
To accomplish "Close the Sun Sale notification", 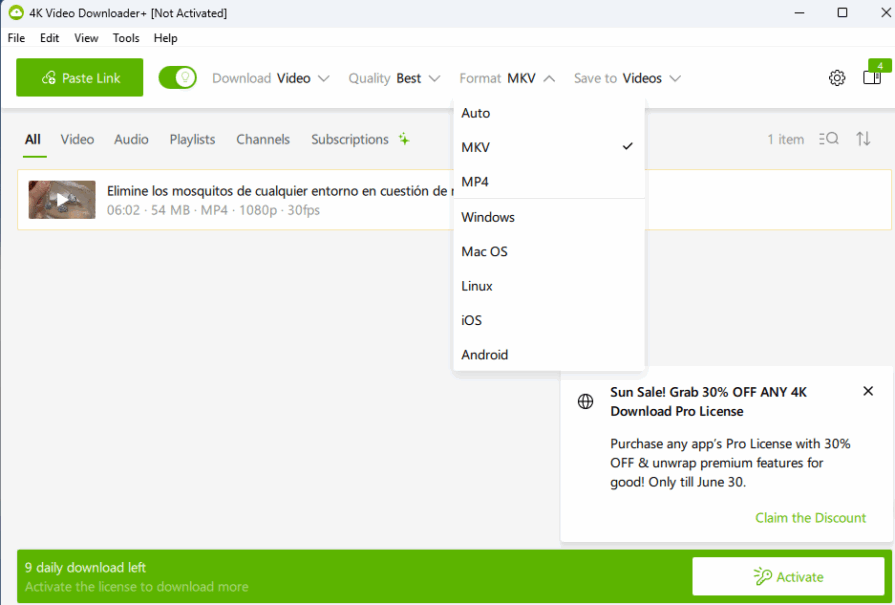I will 867,391.
